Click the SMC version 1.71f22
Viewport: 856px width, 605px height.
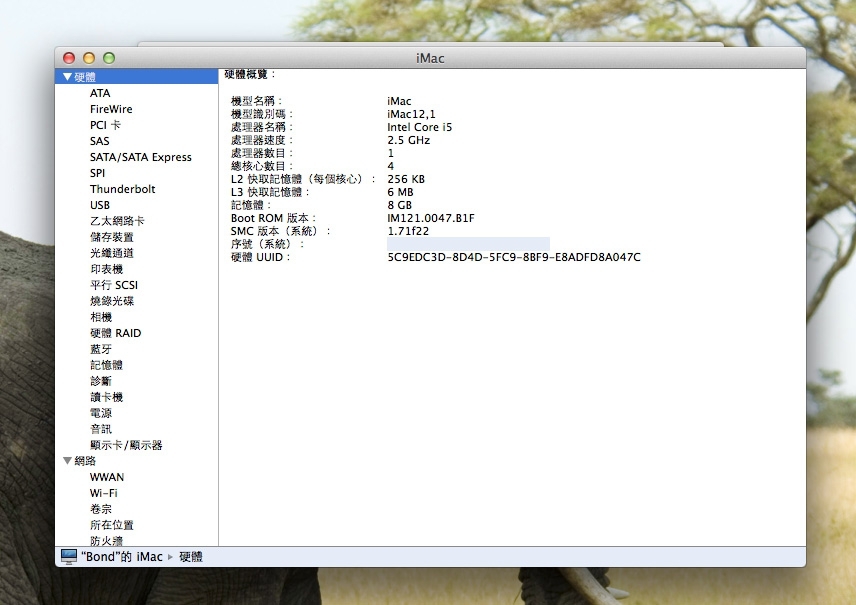click(x=408, y=231)
